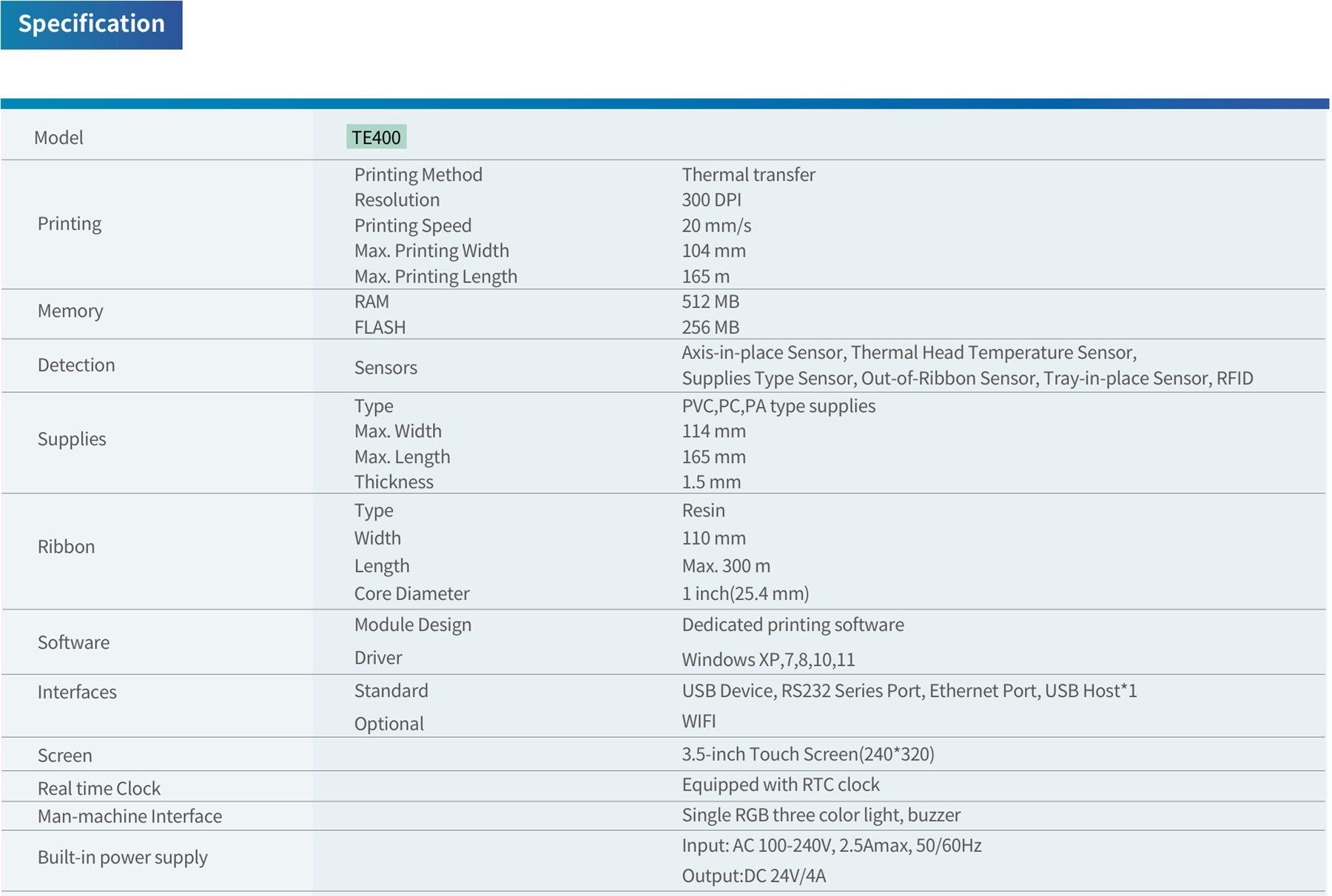Click the Max. Length label
The width and height of the screenshot is (1332, 896).
(x=402, y=457)
